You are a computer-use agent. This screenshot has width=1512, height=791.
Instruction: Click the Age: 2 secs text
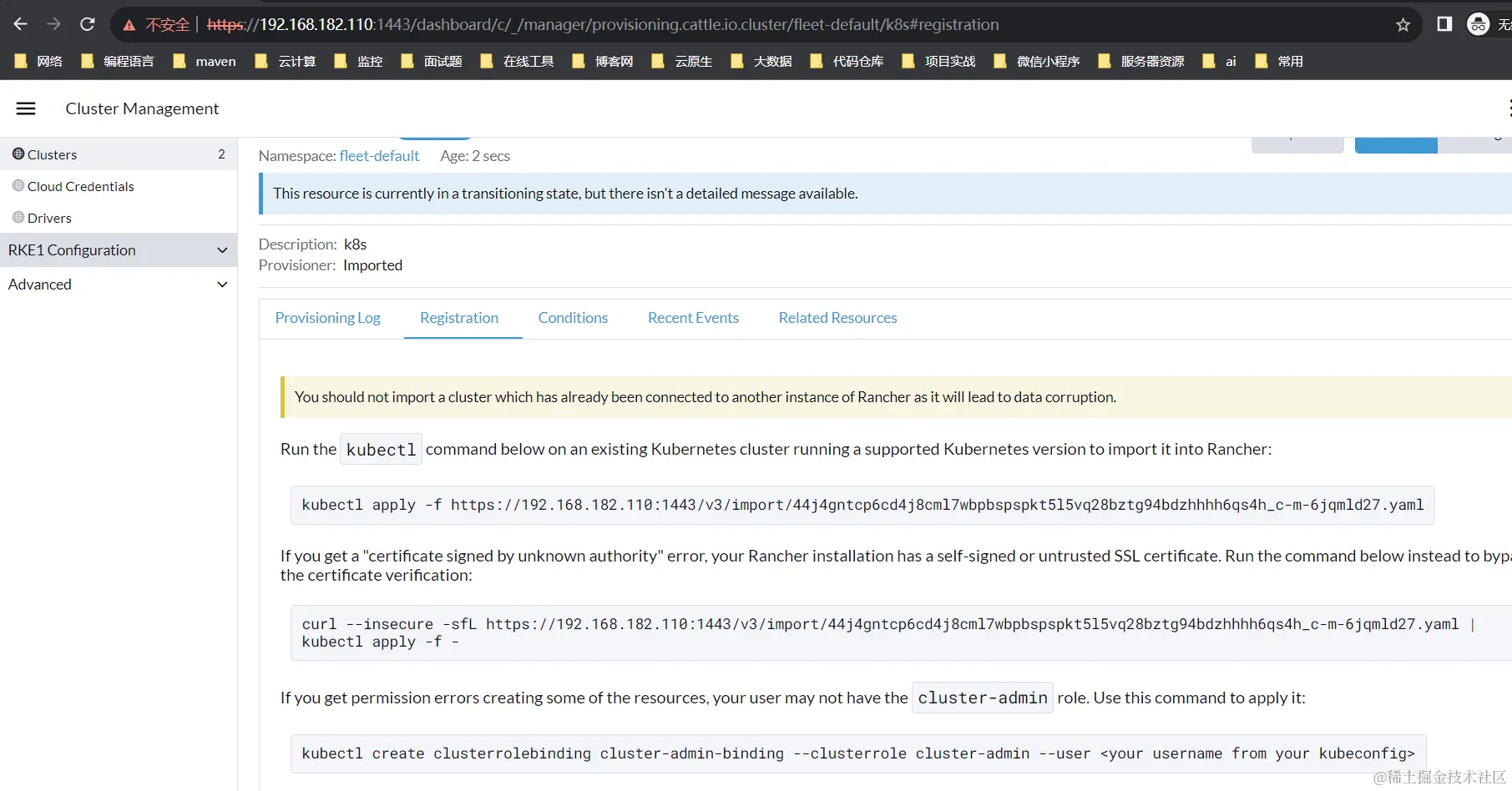[475, 156]
